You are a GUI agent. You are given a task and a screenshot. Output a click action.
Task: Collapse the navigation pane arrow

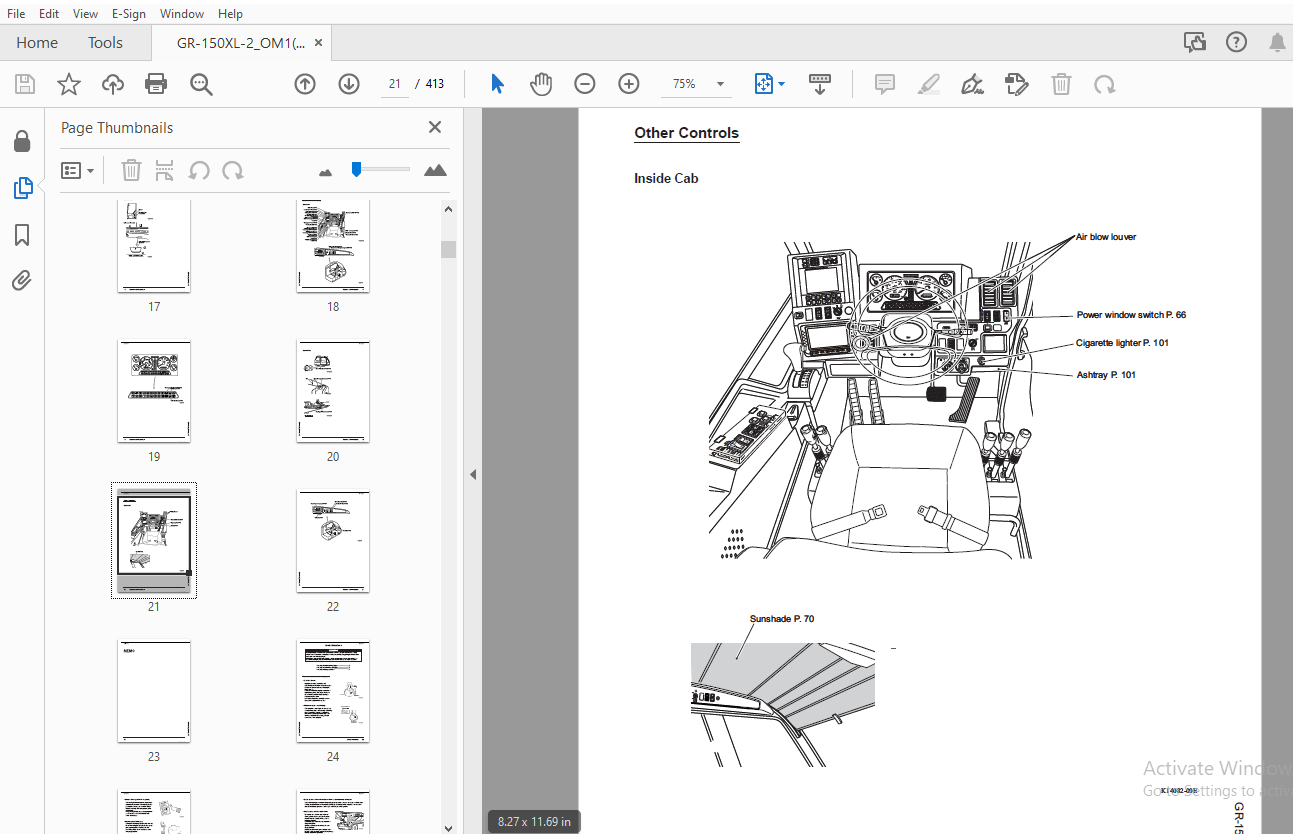[x=474, y=474]
